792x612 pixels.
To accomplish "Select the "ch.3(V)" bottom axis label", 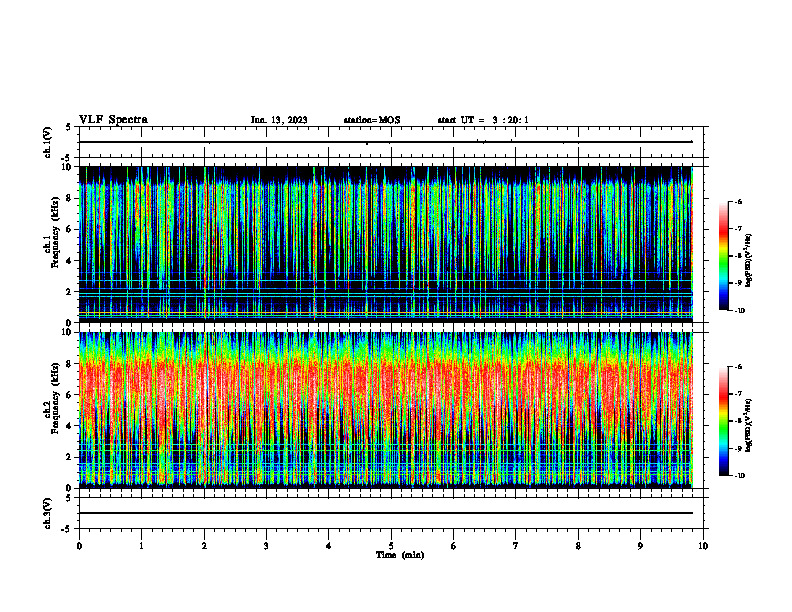I will 47,514.
